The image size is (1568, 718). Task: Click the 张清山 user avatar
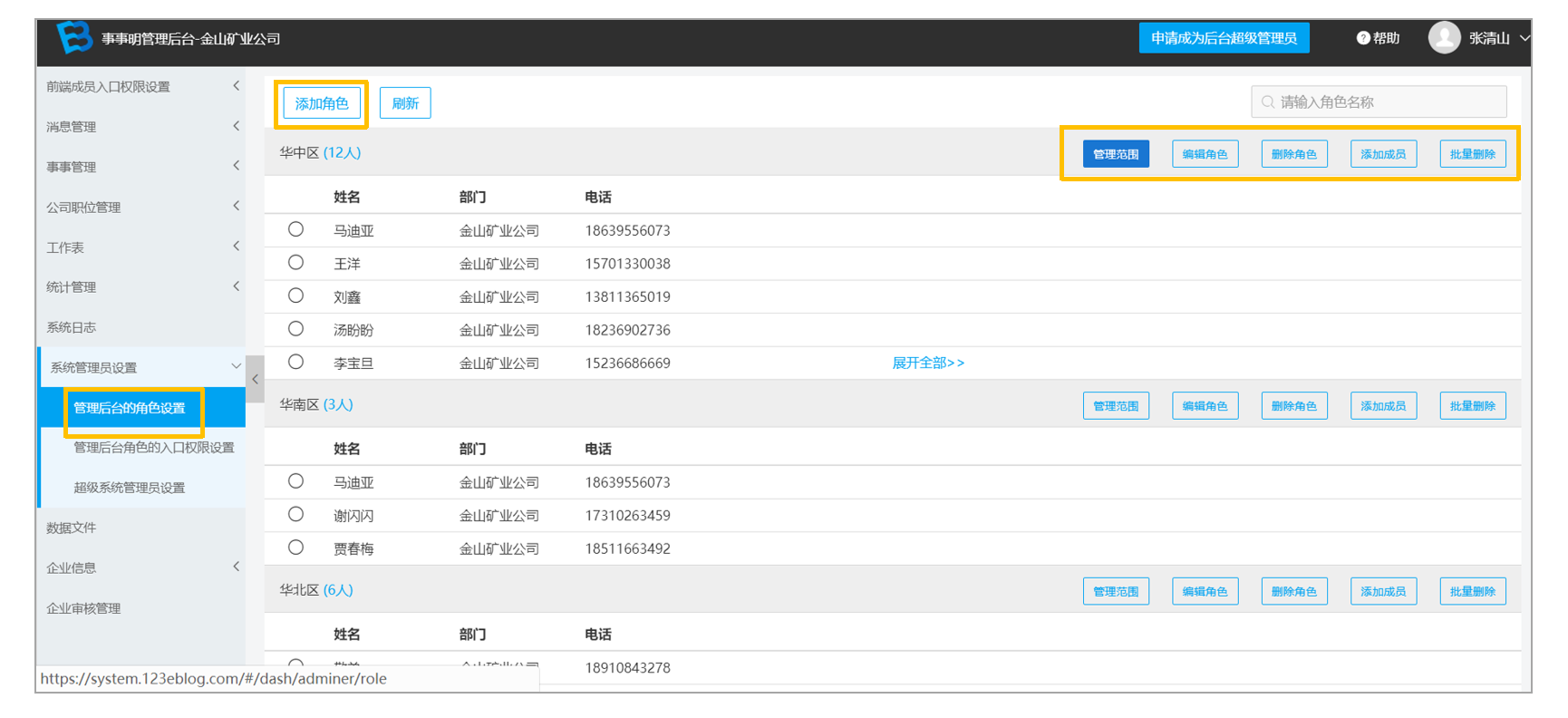(1444, 38)
